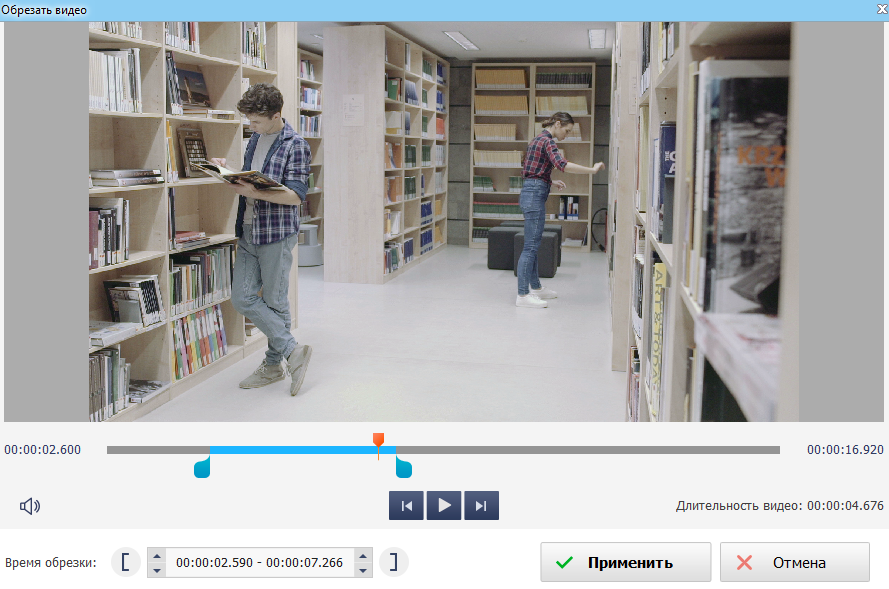Image resolution: width=889 pixels, height=589 pixels.
Task: Click the library video preview frame
Action: pyautogui.click(x=444, y=222)
